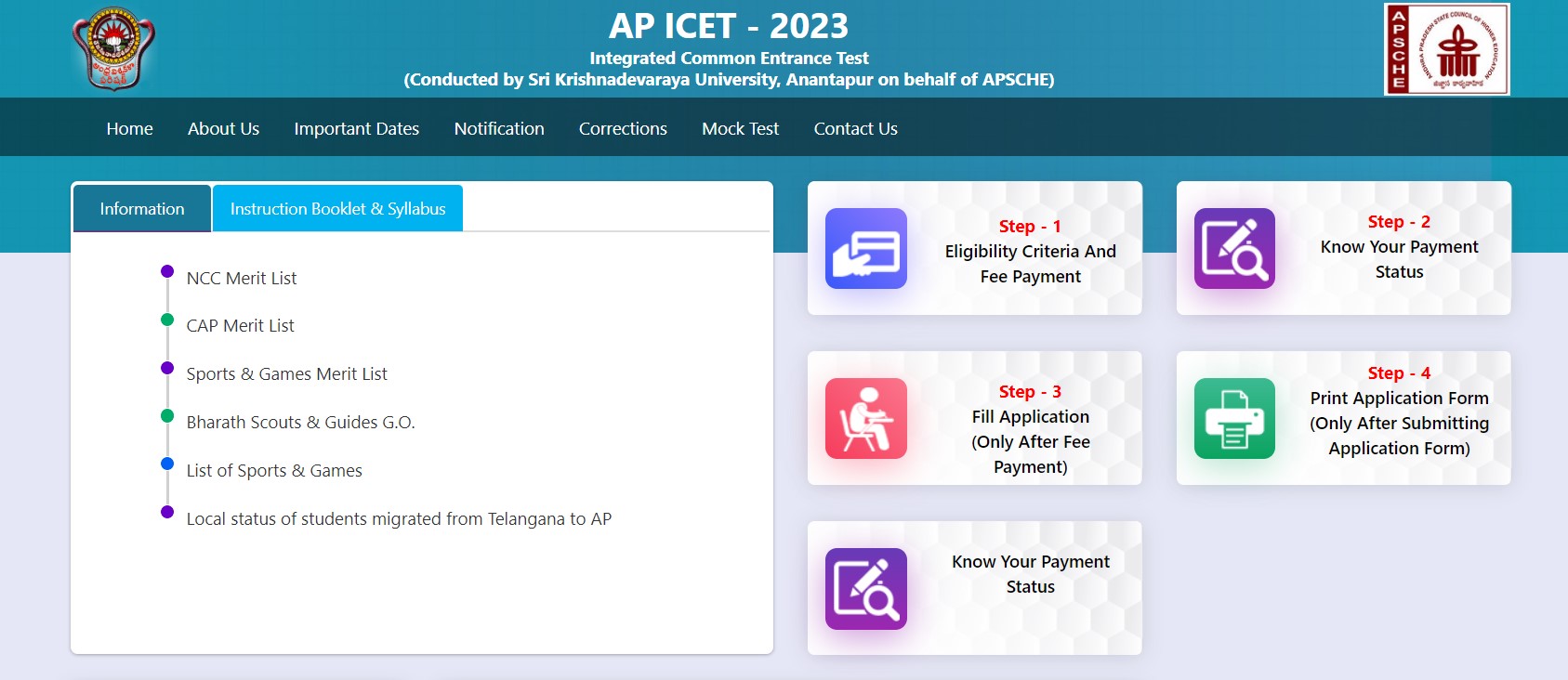Click Step 1 Eligibility Criteria And Fee Payment

(x=1030, y=251)
